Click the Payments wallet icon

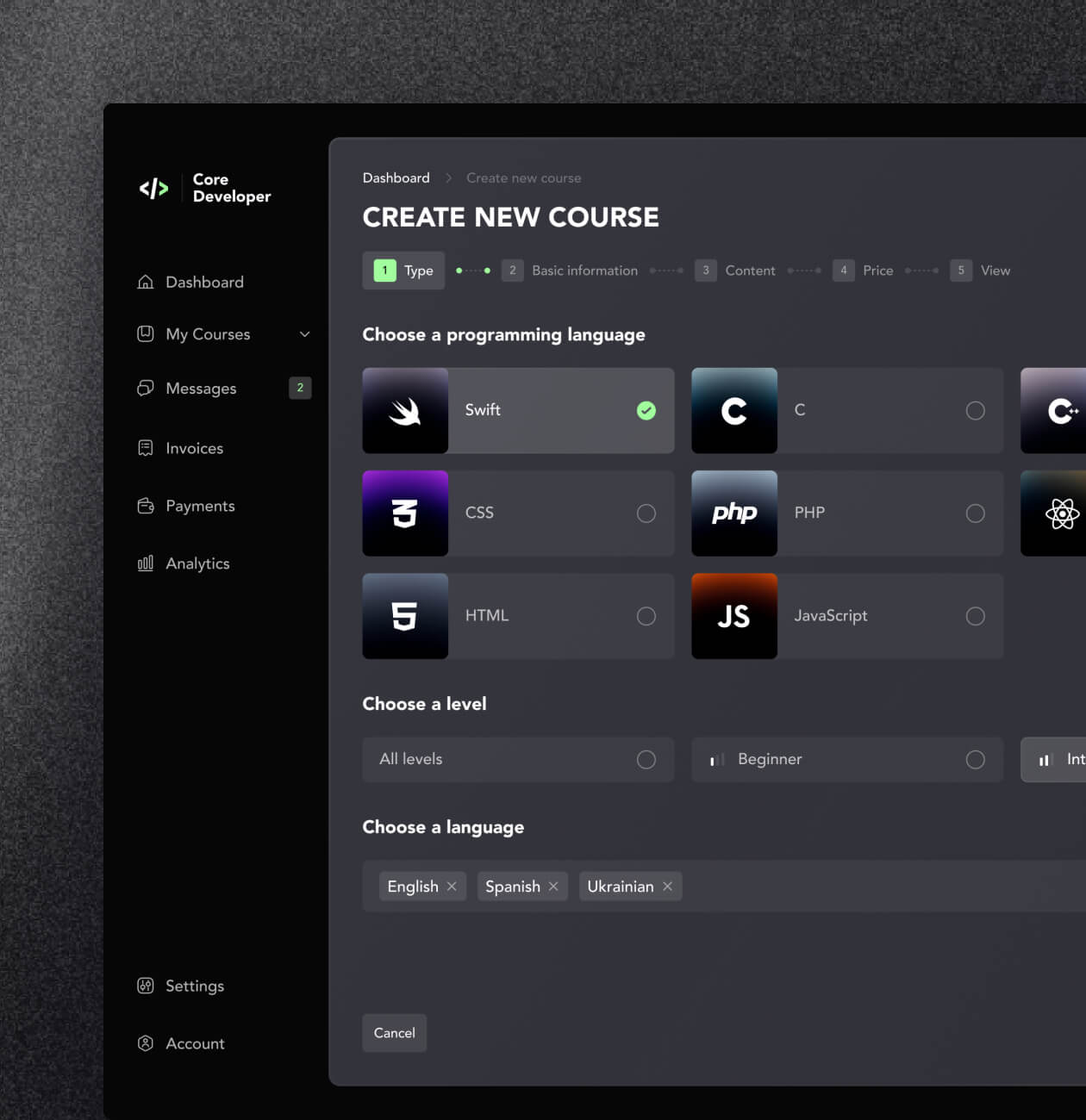(145, 506)
